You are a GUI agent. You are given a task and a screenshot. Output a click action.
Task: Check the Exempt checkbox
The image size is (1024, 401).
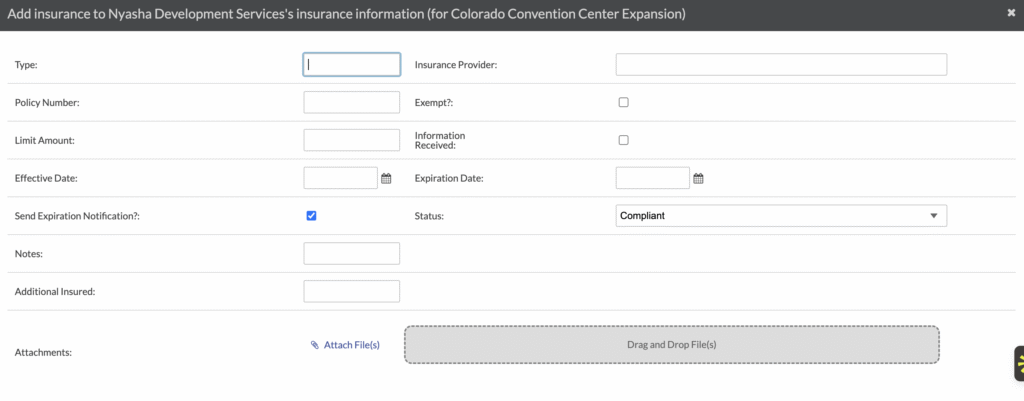(x=623, y=102)
